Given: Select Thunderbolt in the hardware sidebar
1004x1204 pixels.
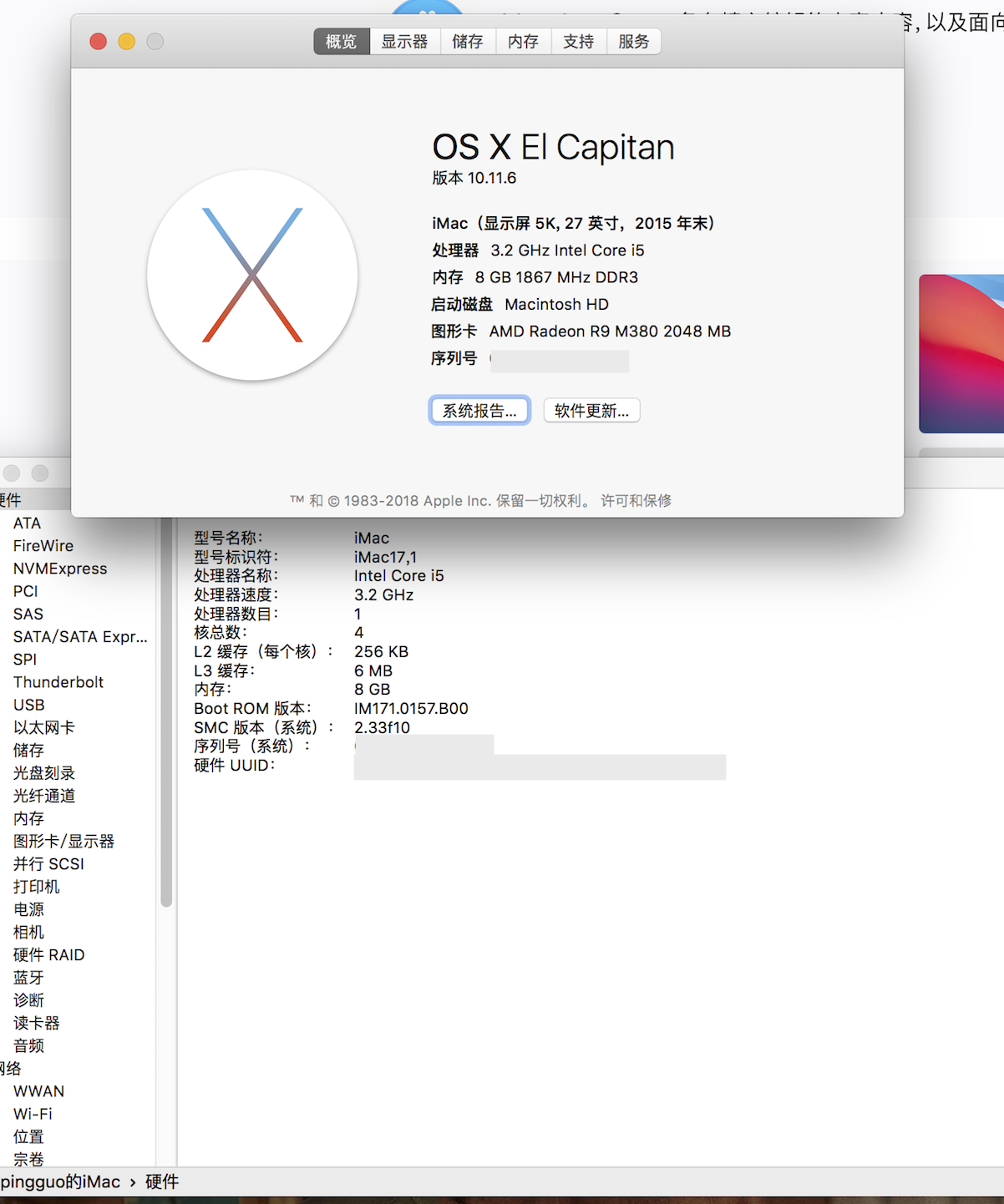Looking at the screenshot, I should [x=58, y=682].
